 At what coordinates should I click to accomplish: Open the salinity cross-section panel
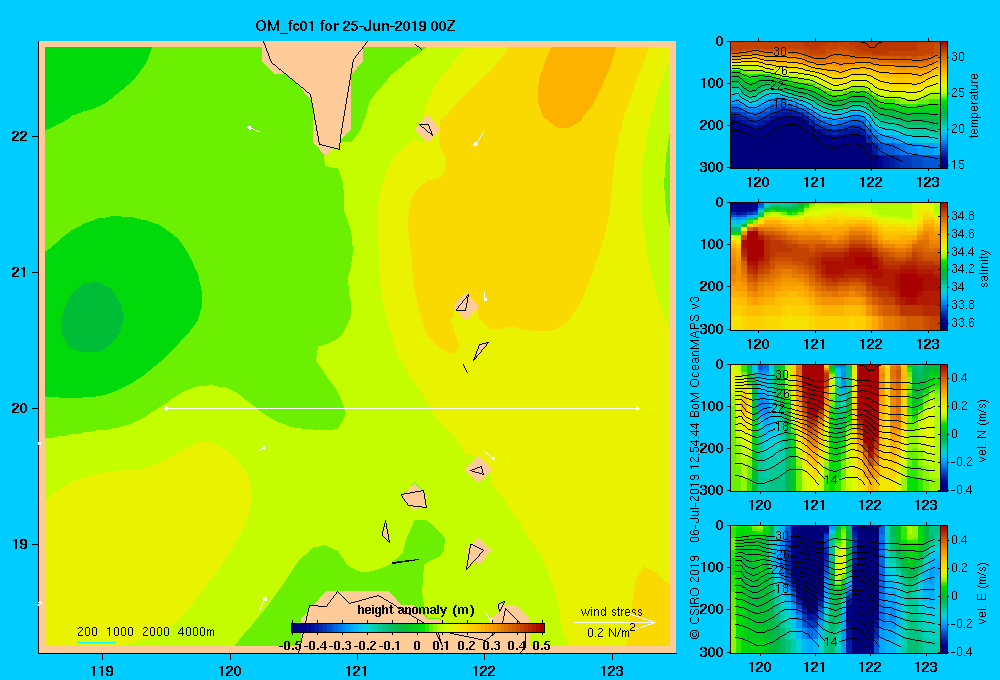pyautogui.click(x=835, y=266)
